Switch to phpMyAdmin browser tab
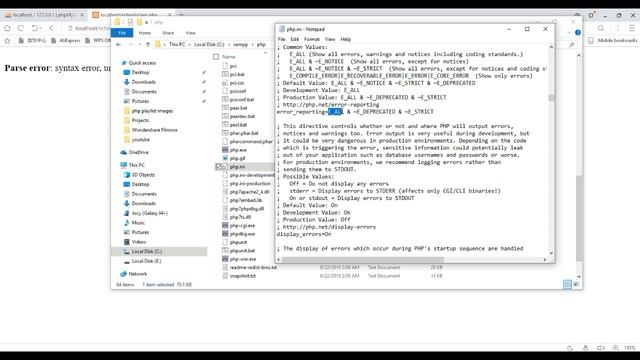640x360 pixels. [44, 15]
